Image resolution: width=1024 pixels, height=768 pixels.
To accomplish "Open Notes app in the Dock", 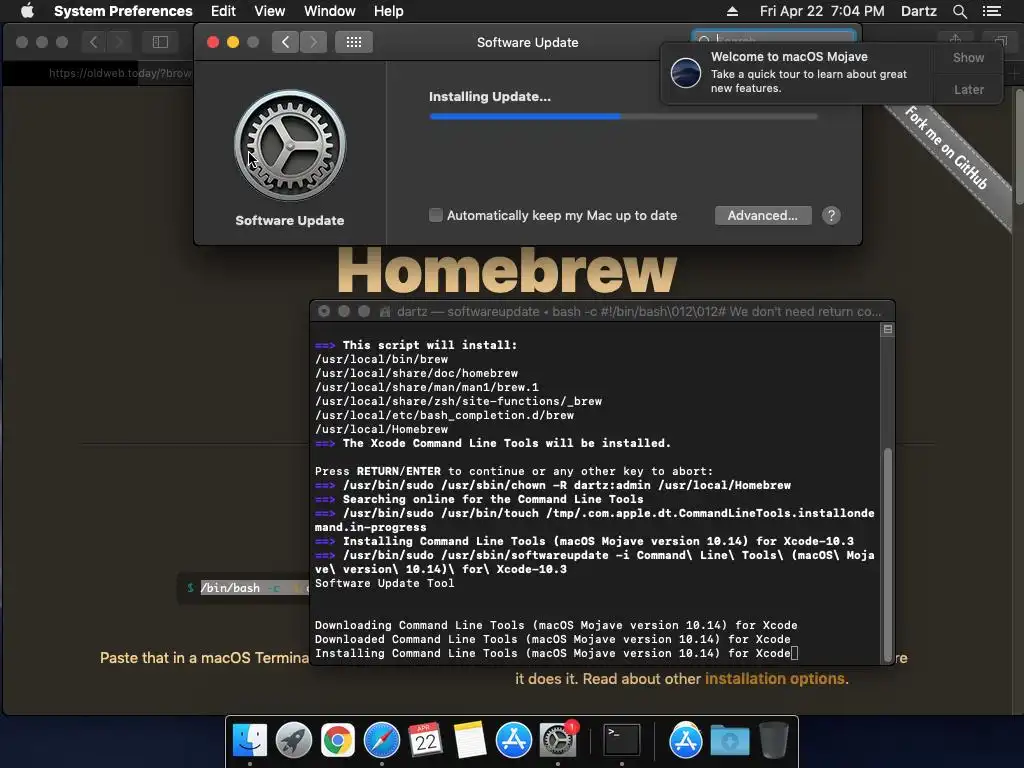I will 470,740.
